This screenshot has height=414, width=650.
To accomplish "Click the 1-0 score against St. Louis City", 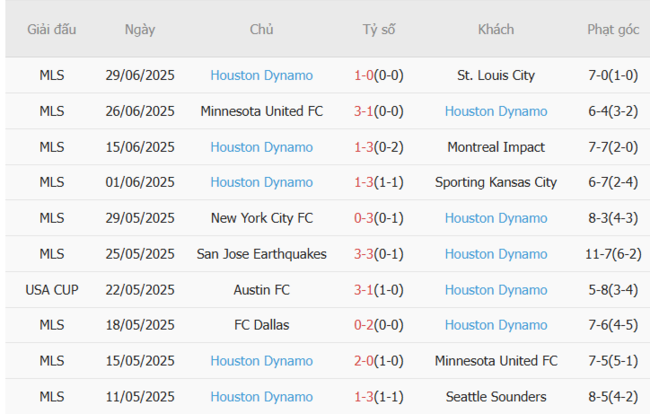I will tap(379, 75).
